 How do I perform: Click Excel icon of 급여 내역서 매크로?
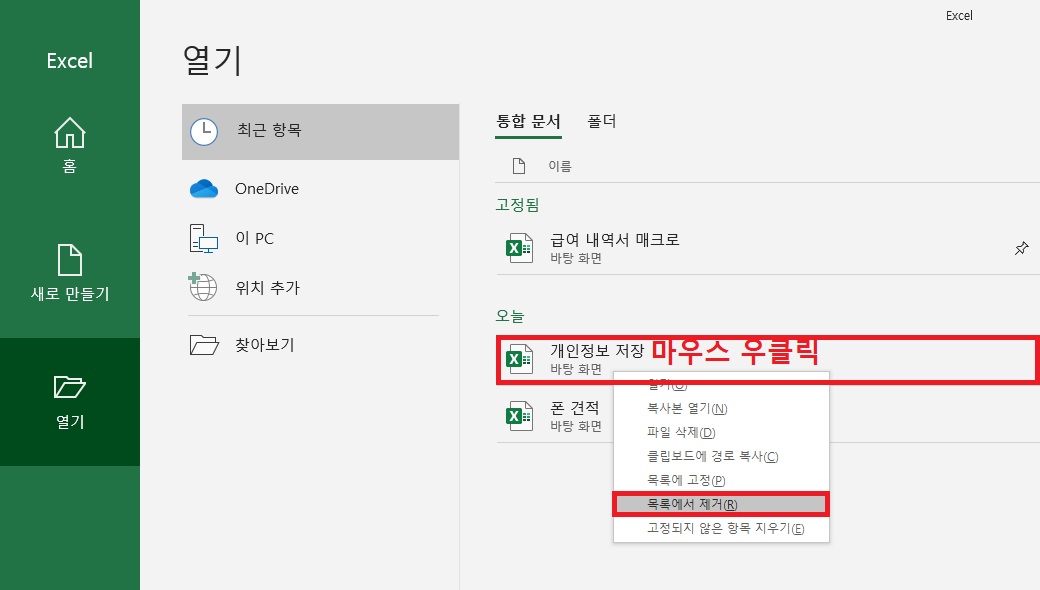point(519,249)
